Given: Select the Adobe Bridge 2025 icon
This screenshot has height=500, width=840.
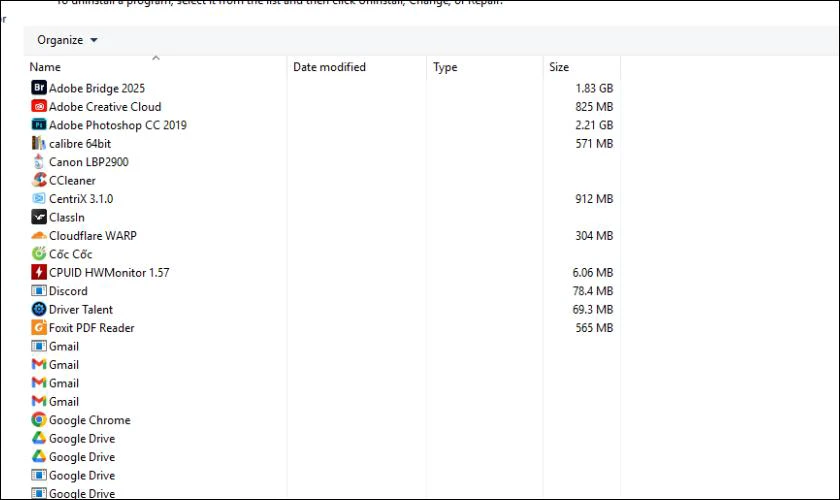Looking at the screenshot, I should click(39, 87).
